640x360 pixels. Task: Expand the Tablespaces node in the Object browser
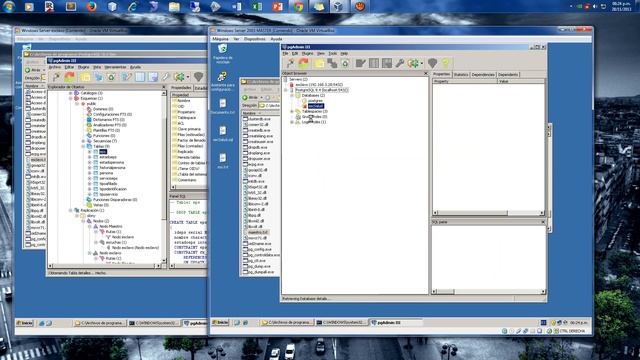[x=292, y=111]
